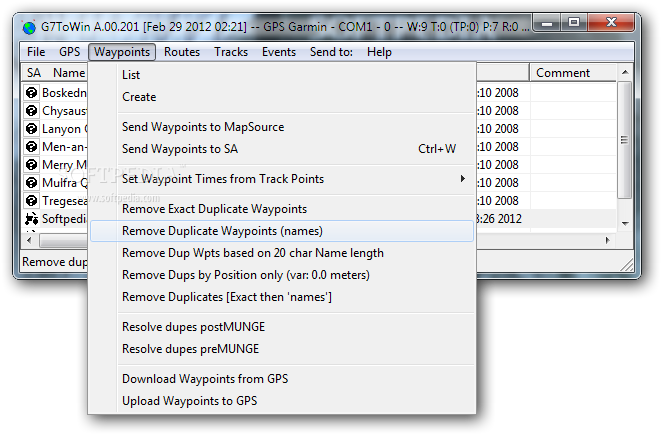Expand Set Waypoint Times from Track Points submenu
Viewport: 662px width, 435px height.
[x=282, y=179]
